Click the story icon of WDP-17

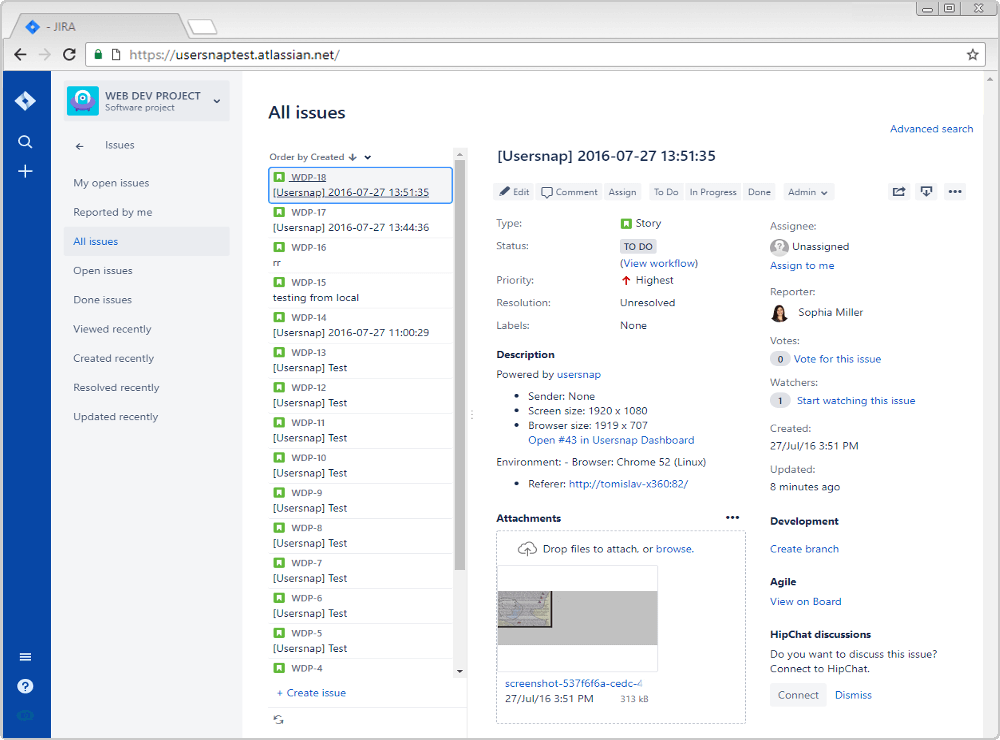279,212
